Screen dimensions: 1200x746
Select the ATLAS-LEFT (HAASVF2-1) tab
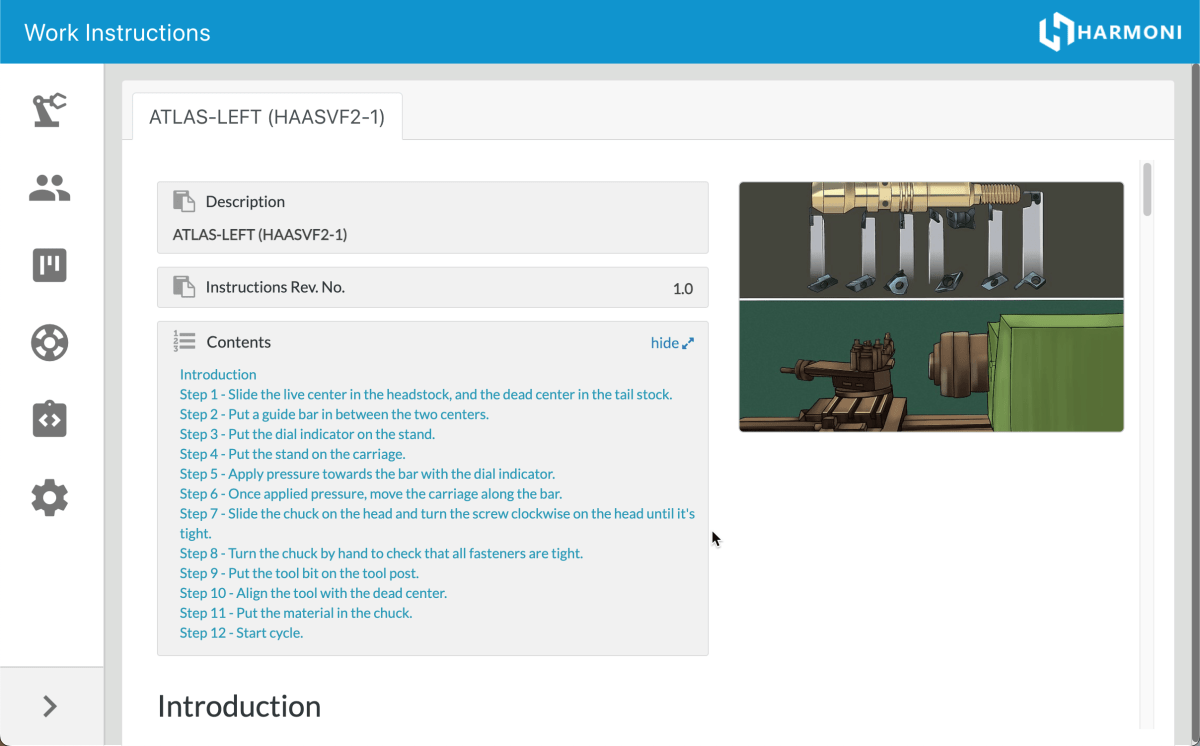[267, 117]
